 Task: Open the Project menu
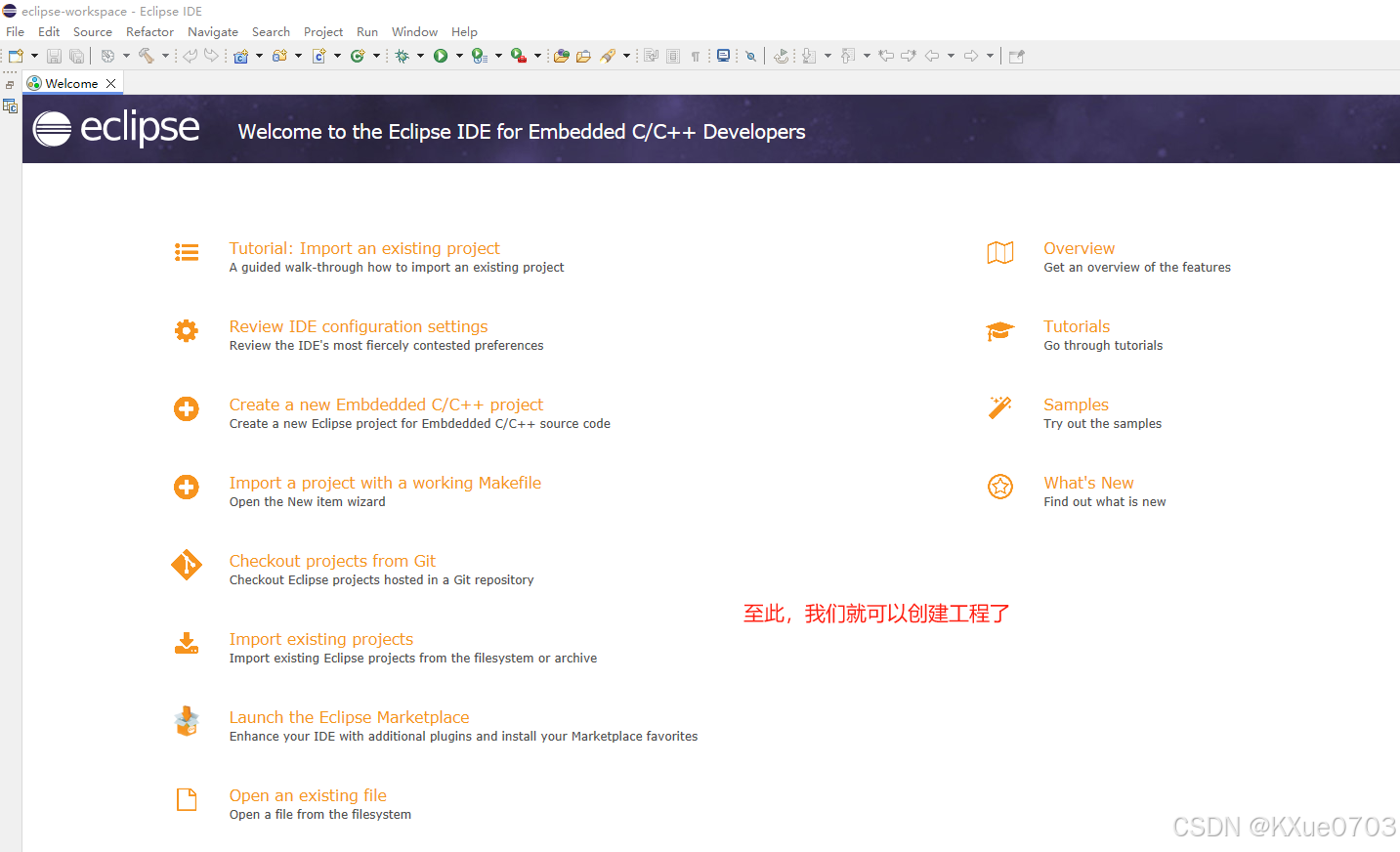(323, 32)
